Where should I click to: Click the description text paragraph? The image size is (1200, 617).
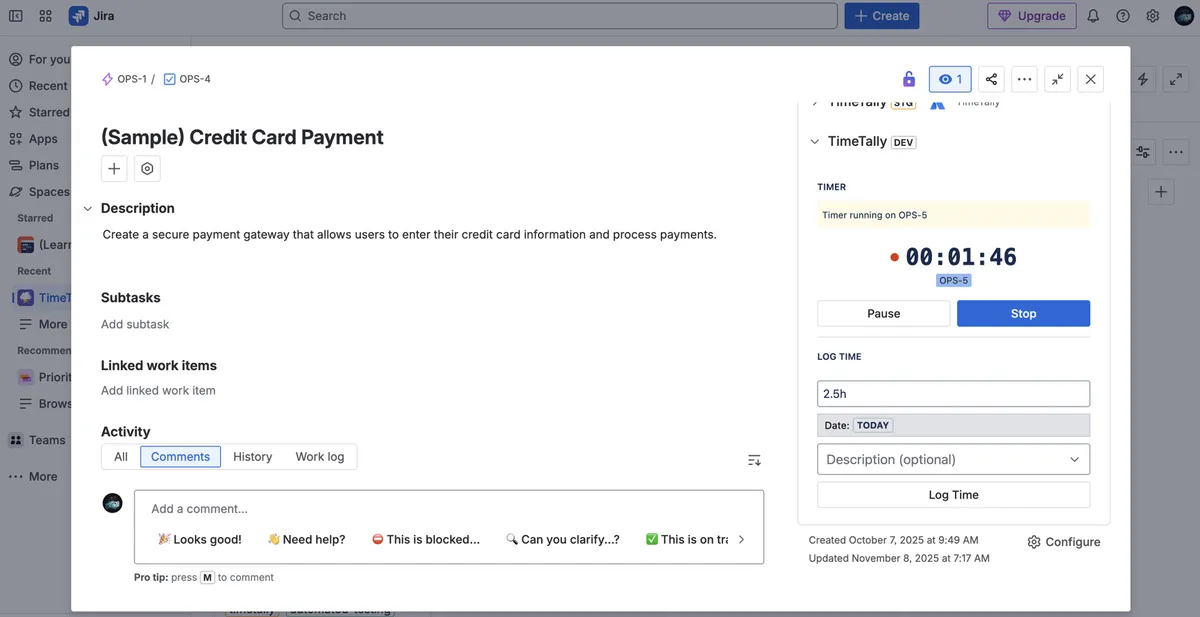[410, 235]
